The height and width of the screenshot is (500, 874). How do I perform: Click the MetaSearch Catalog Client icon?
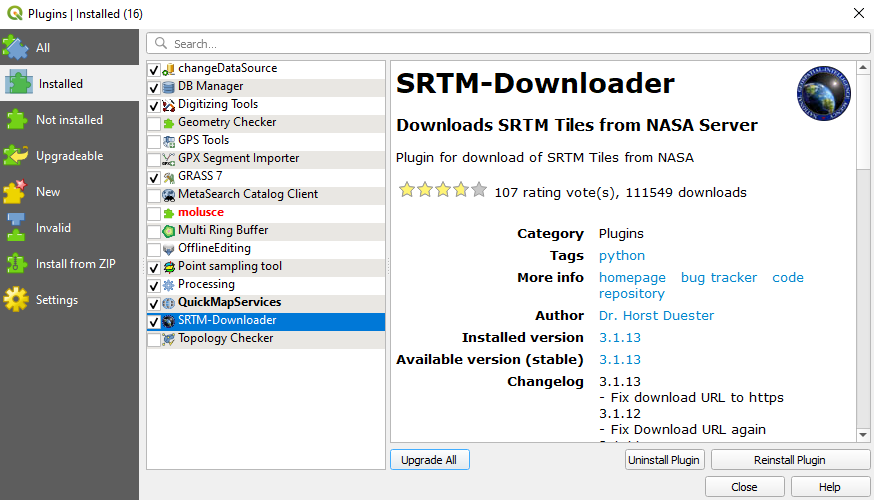click(x=168, y=196)
